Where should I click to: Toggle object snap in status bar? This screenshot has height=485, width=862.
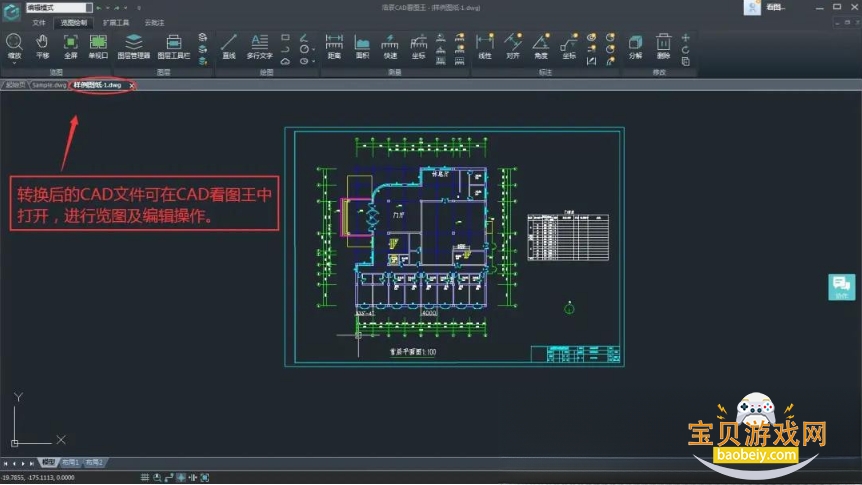(x=181, y=477)
